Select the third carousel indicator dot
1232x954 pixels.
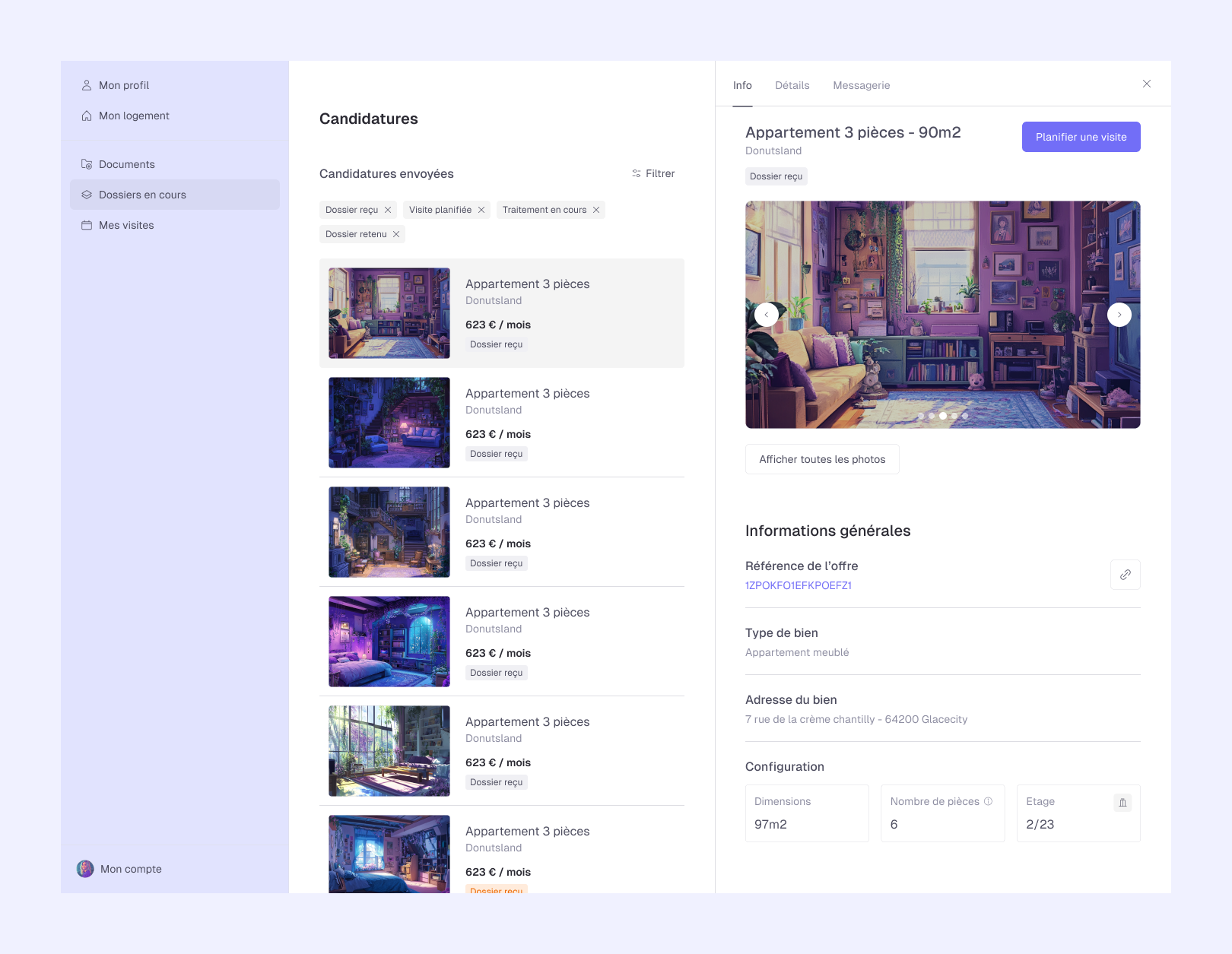[942, 417]
